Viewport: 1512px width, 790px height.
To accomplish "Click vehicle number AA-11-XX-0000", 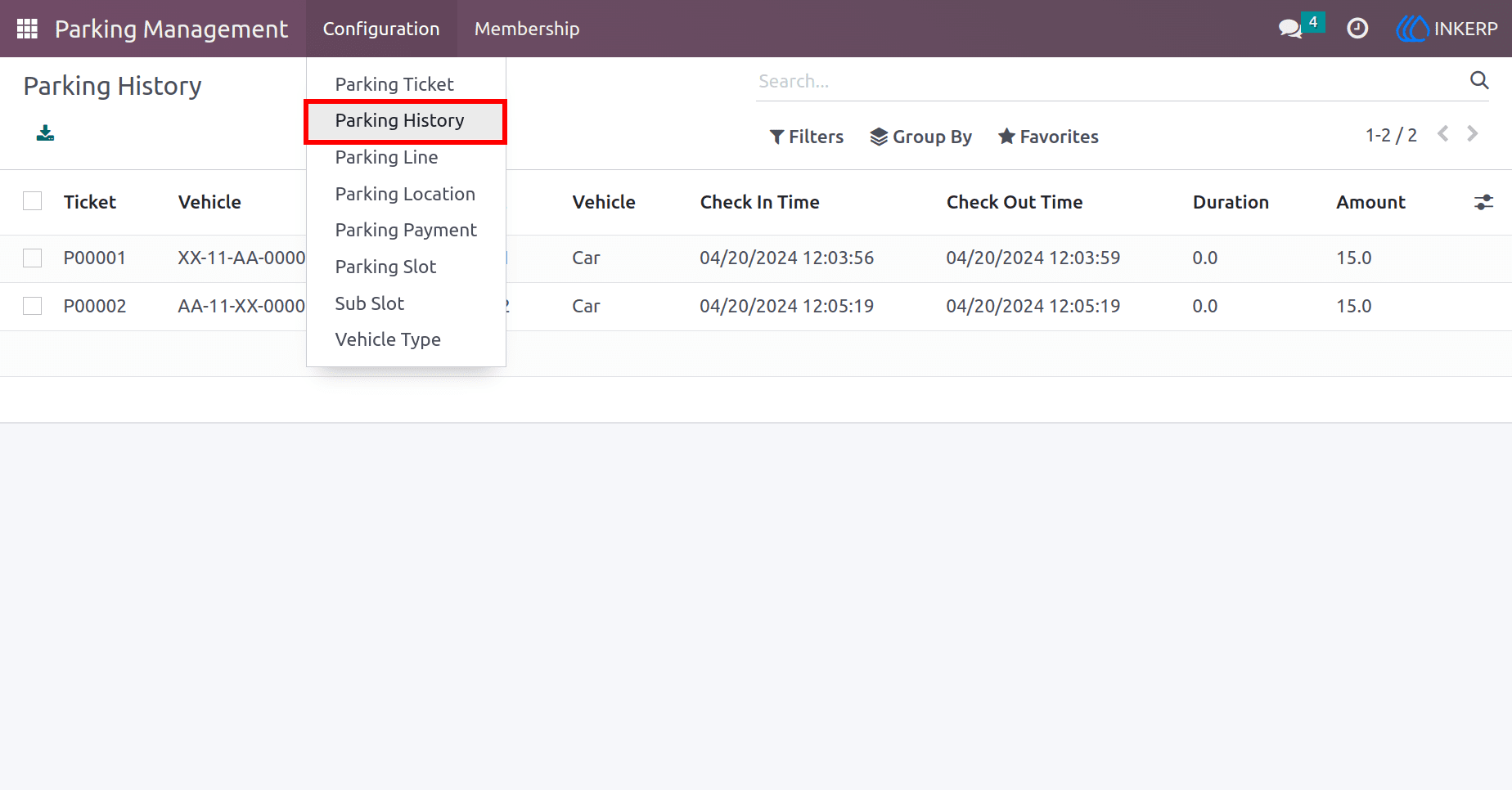I will tap(241, 306).
